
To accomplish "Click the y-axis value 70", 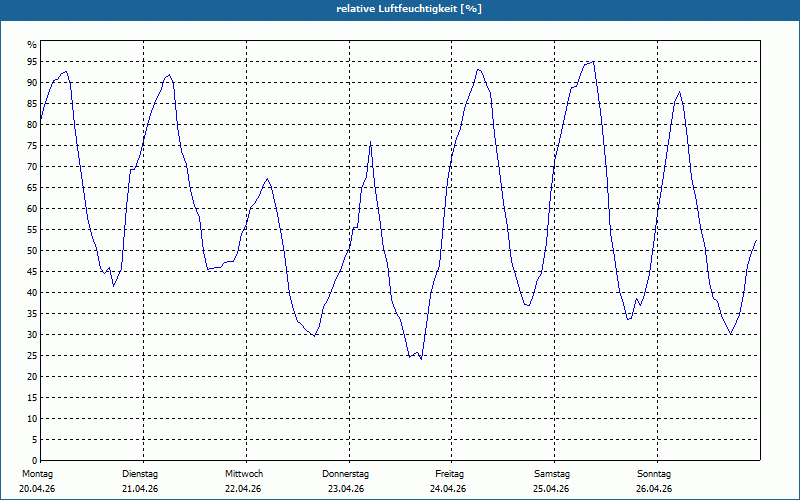I will [32, 167].
